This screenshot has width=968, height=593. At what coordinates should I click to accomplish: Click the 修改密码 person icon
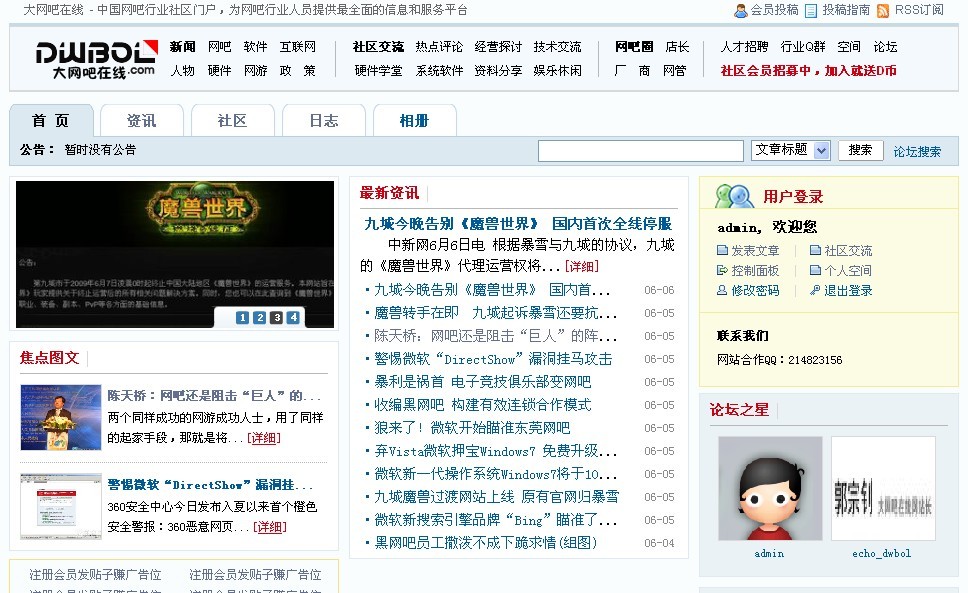tap(722, 291)
